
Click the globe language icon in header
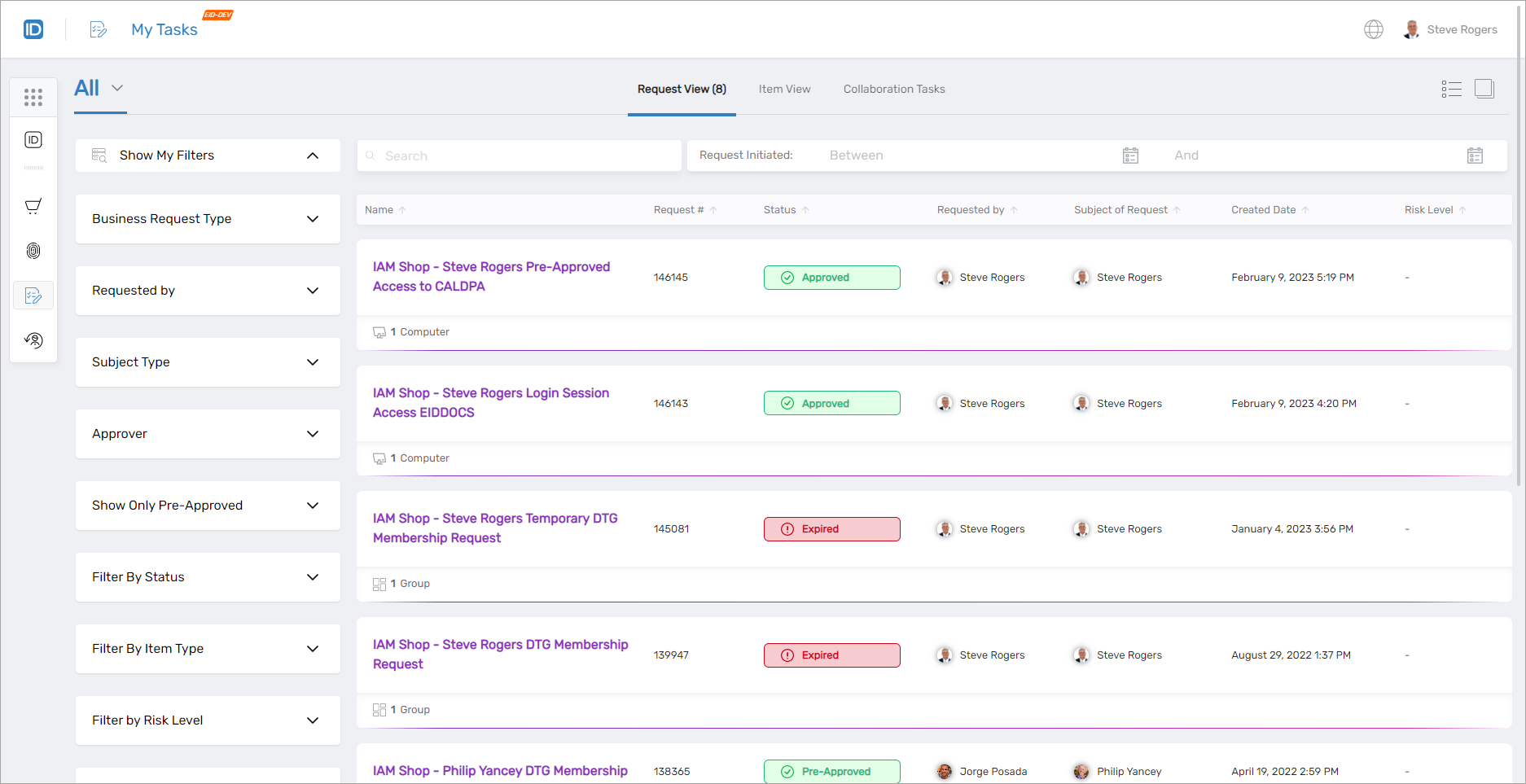click(1374, 28)
